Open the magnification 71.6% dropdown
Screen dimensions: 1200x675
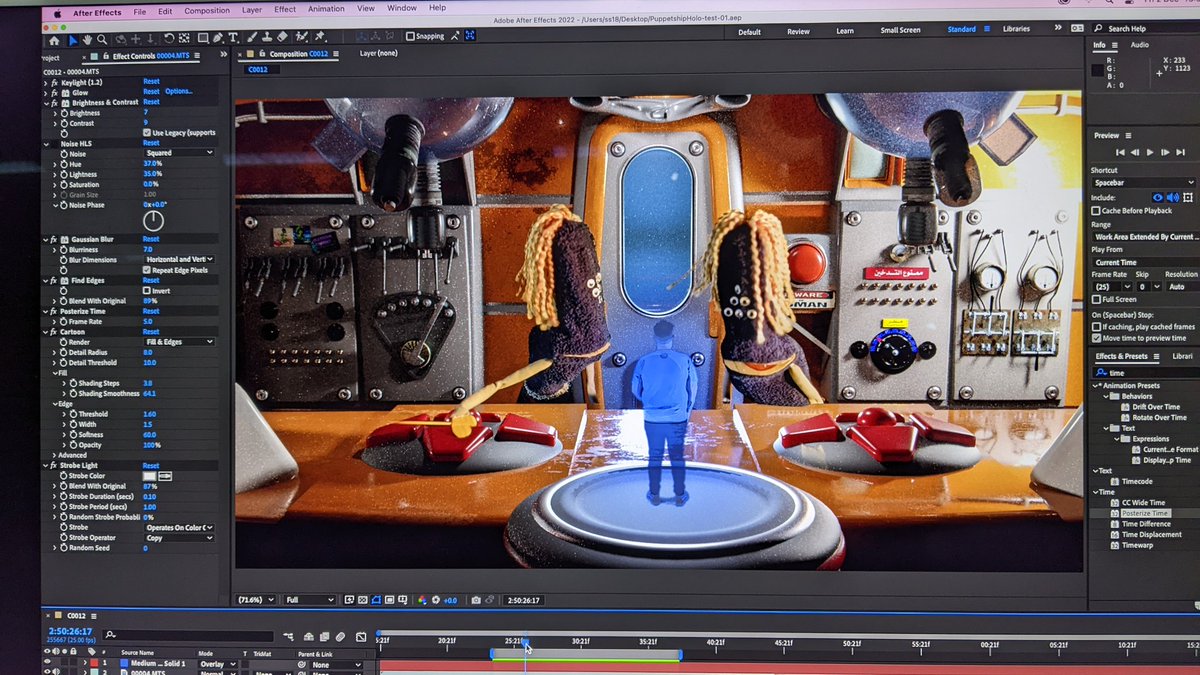coord(254,600)
